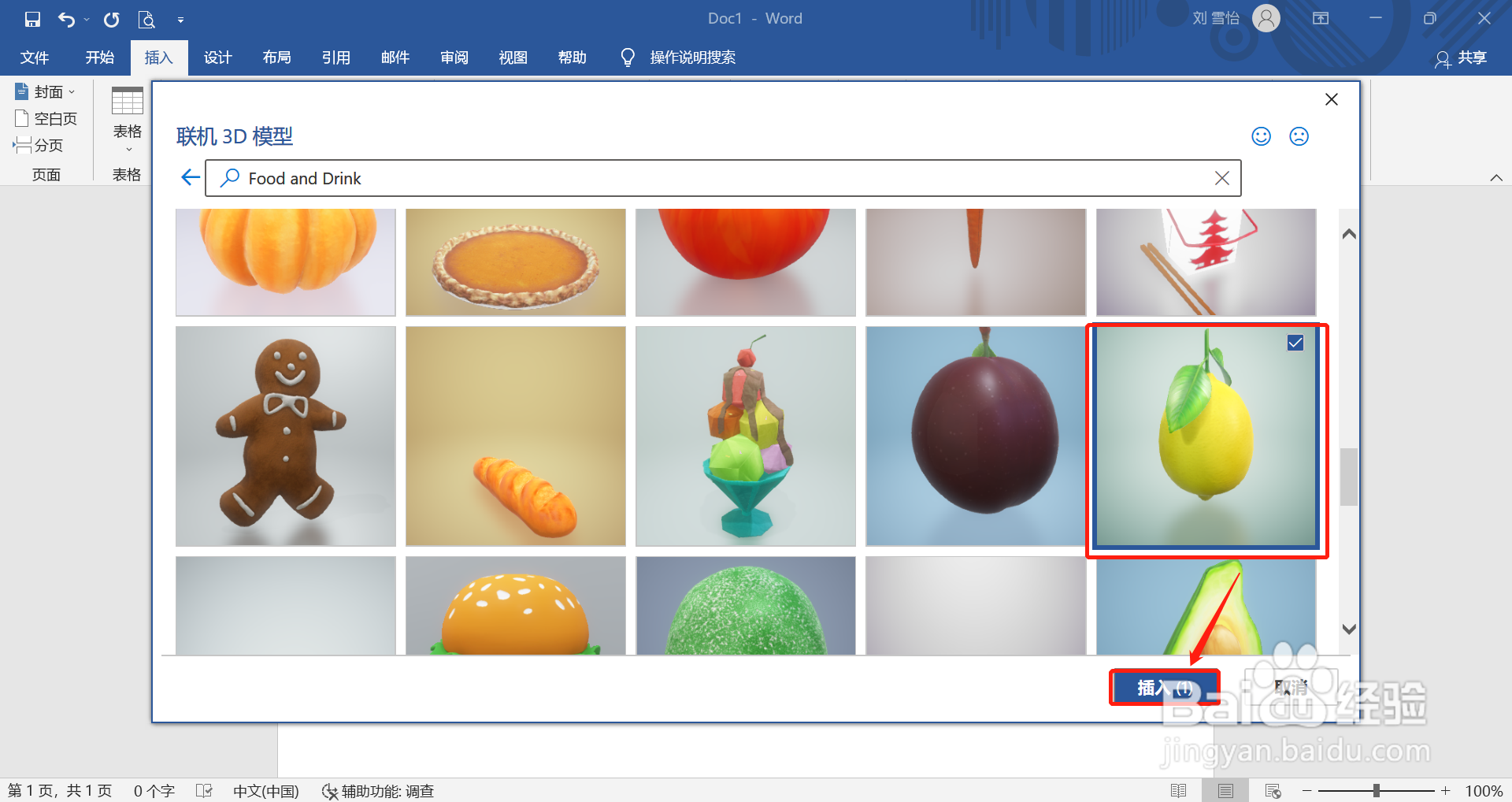
Task: Zoom in using the plus control
Action: point(1445,791)
